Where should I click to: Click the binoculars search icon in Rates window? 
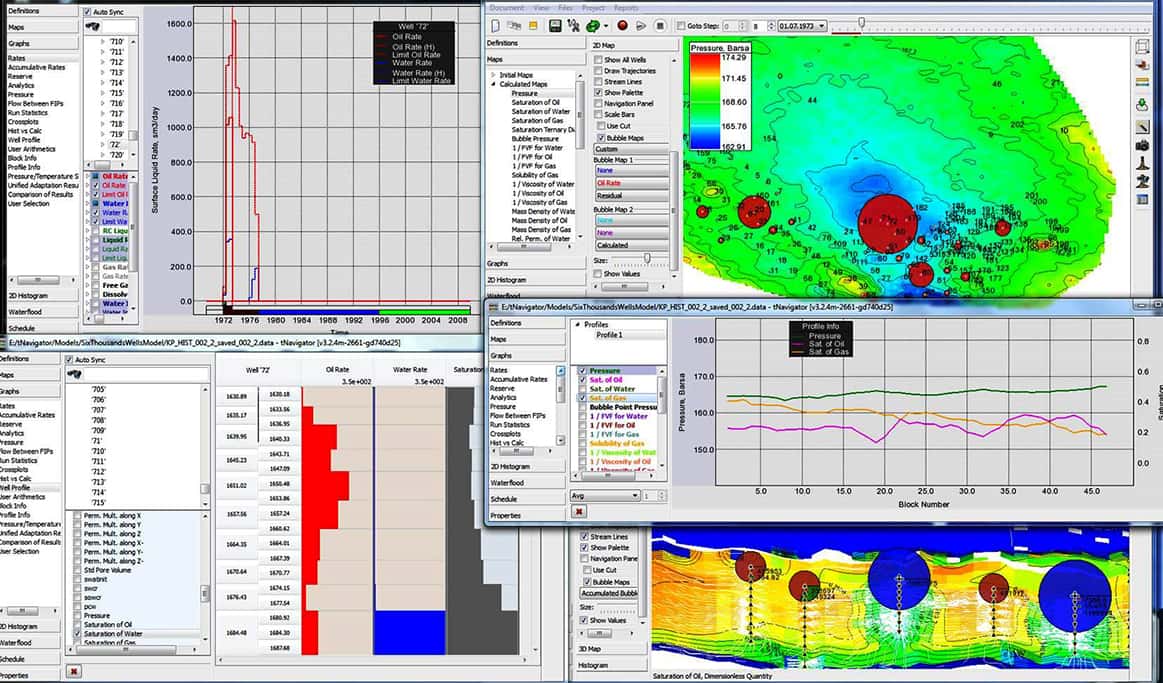click(x=93, y=27)
